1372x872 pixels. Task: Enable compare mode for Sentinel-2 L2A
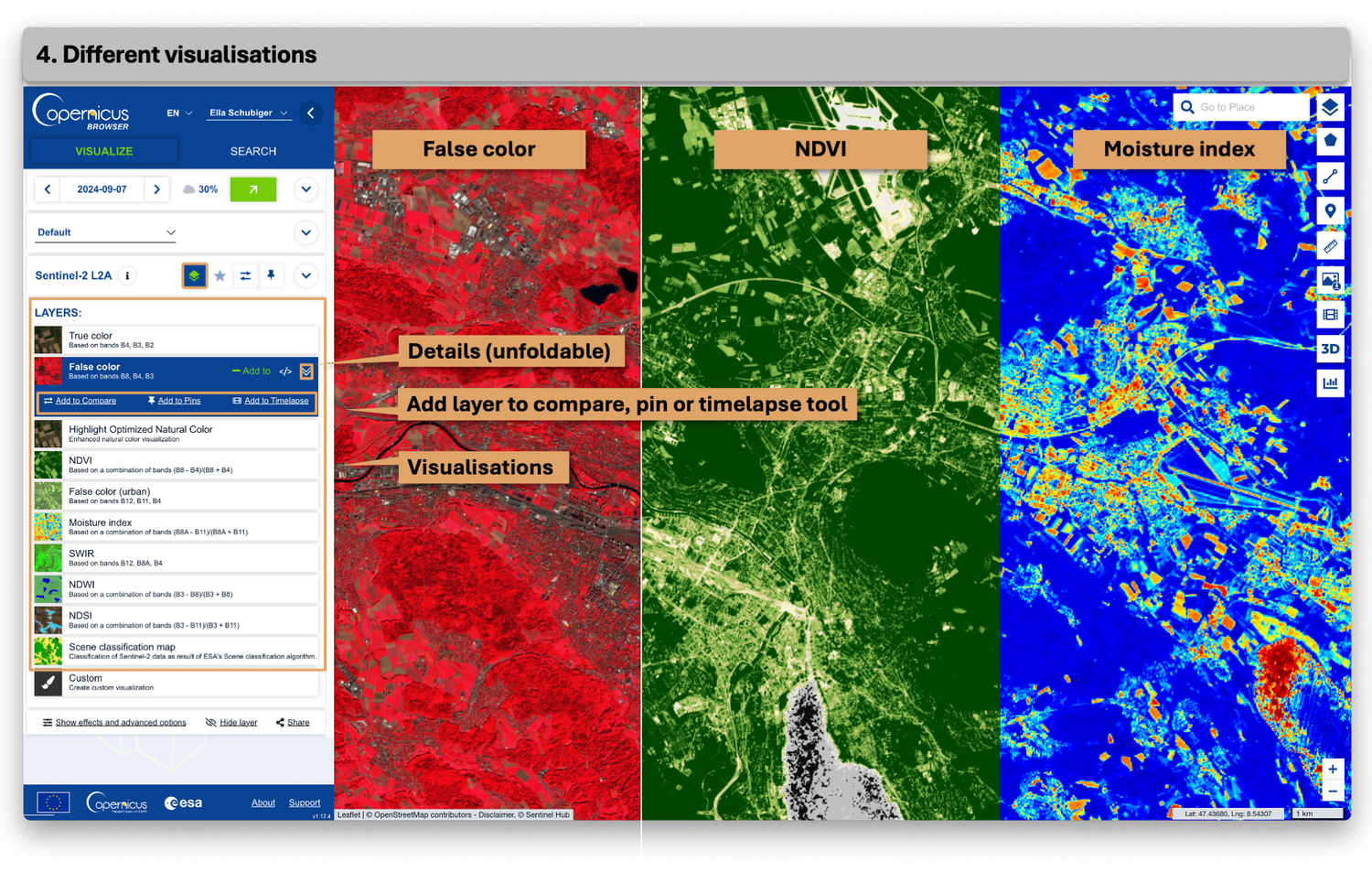click(245, 275)
